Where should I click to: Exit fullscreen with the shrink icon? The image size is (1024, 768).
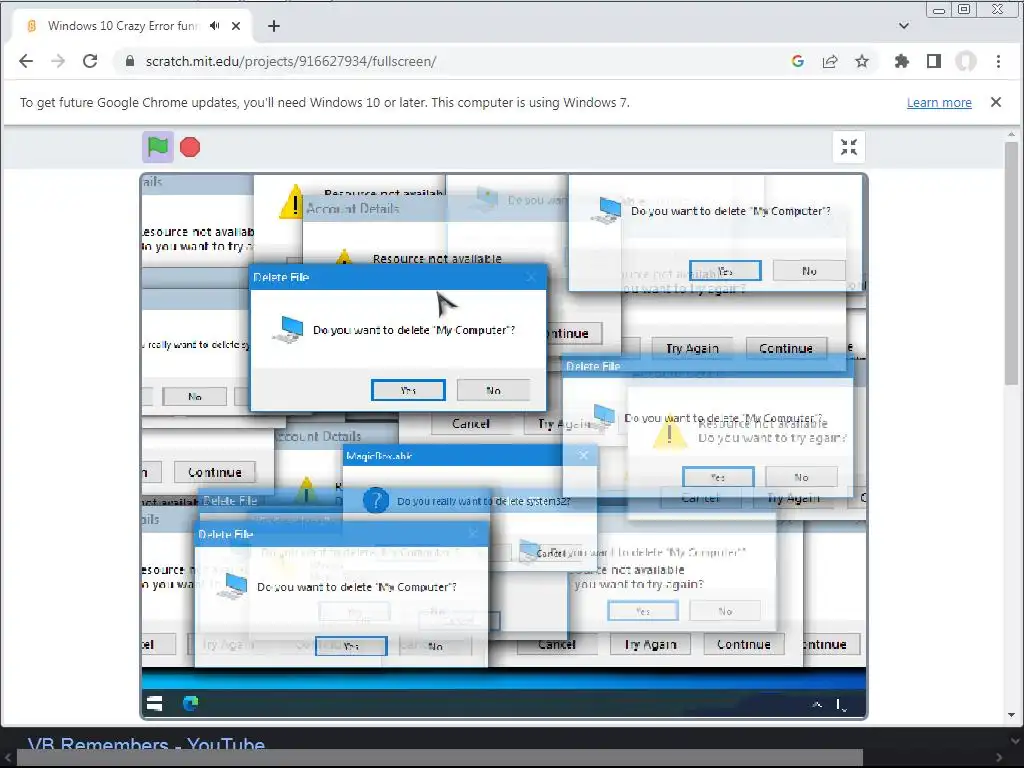pos(849,147)
